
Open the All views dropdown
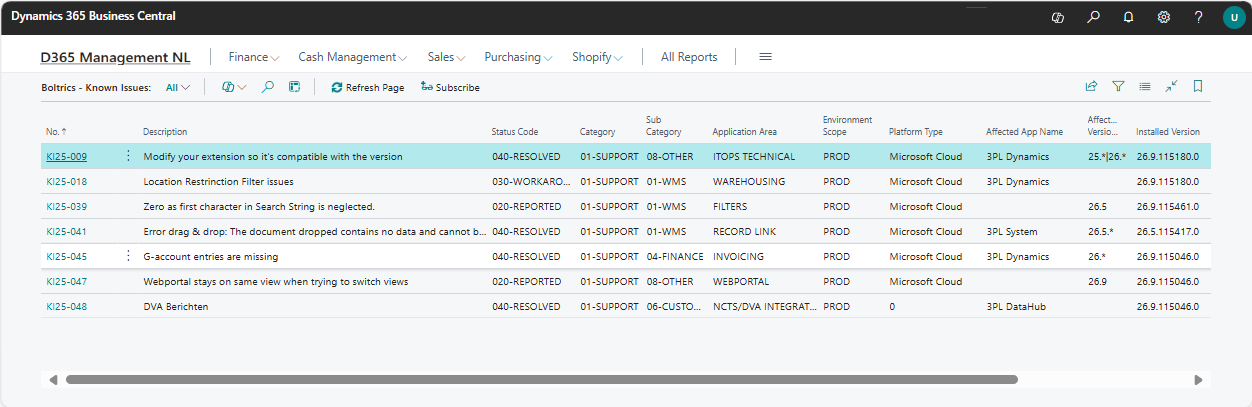(177, 87)
